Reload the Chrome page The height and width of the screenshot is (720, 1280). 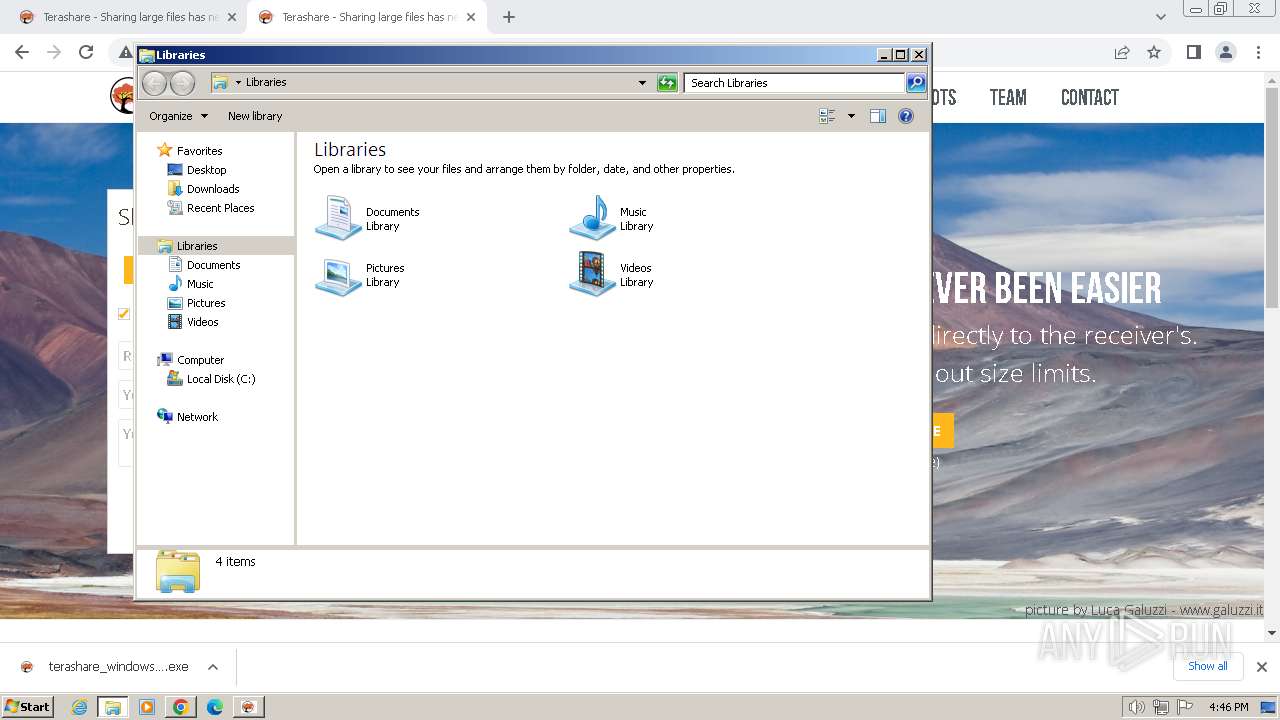(x=86, y=52)
